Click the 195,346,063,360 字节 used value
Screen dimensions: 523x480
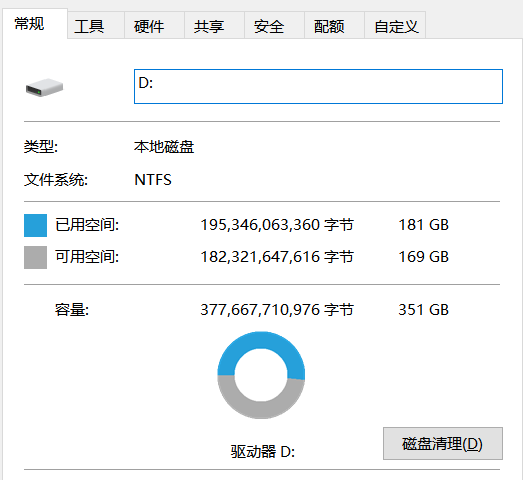[x=277, y=225]
